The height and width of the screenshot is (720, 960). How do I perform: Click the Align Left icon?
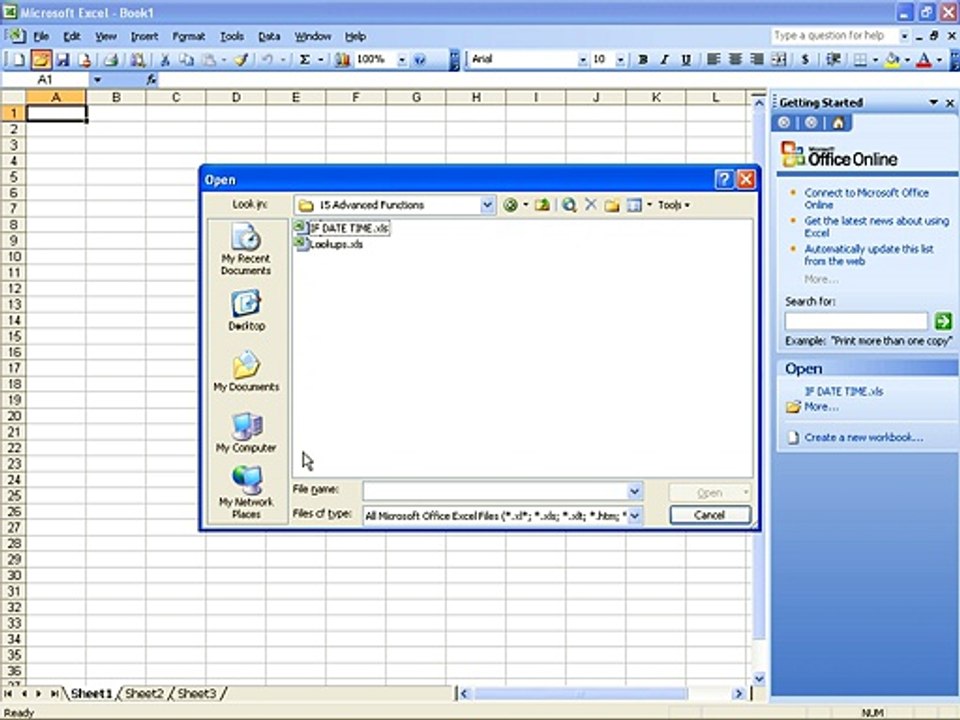(x=713, y=59)
